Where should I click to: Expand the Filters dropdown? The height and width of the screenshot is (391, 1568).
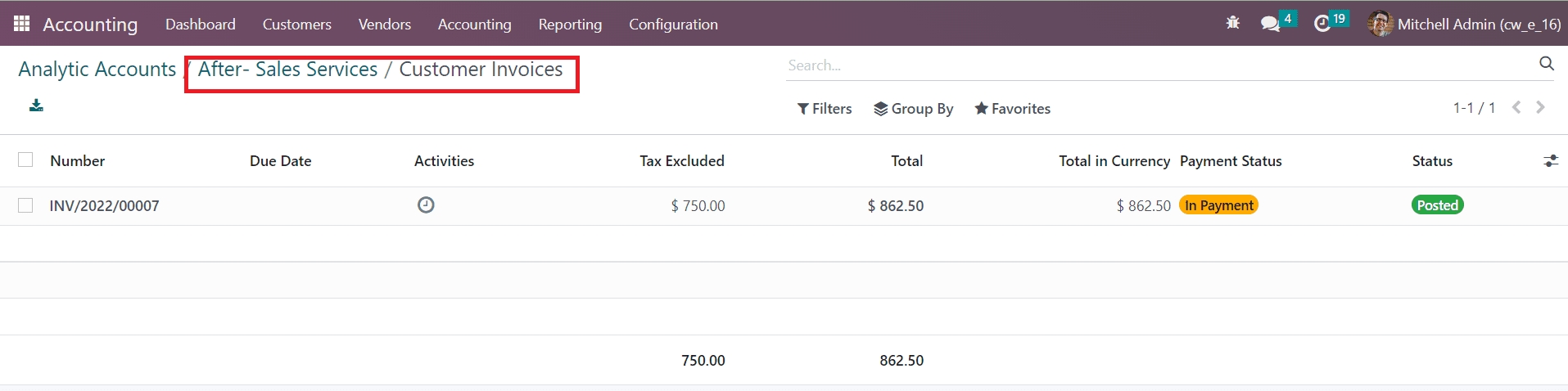825,109
